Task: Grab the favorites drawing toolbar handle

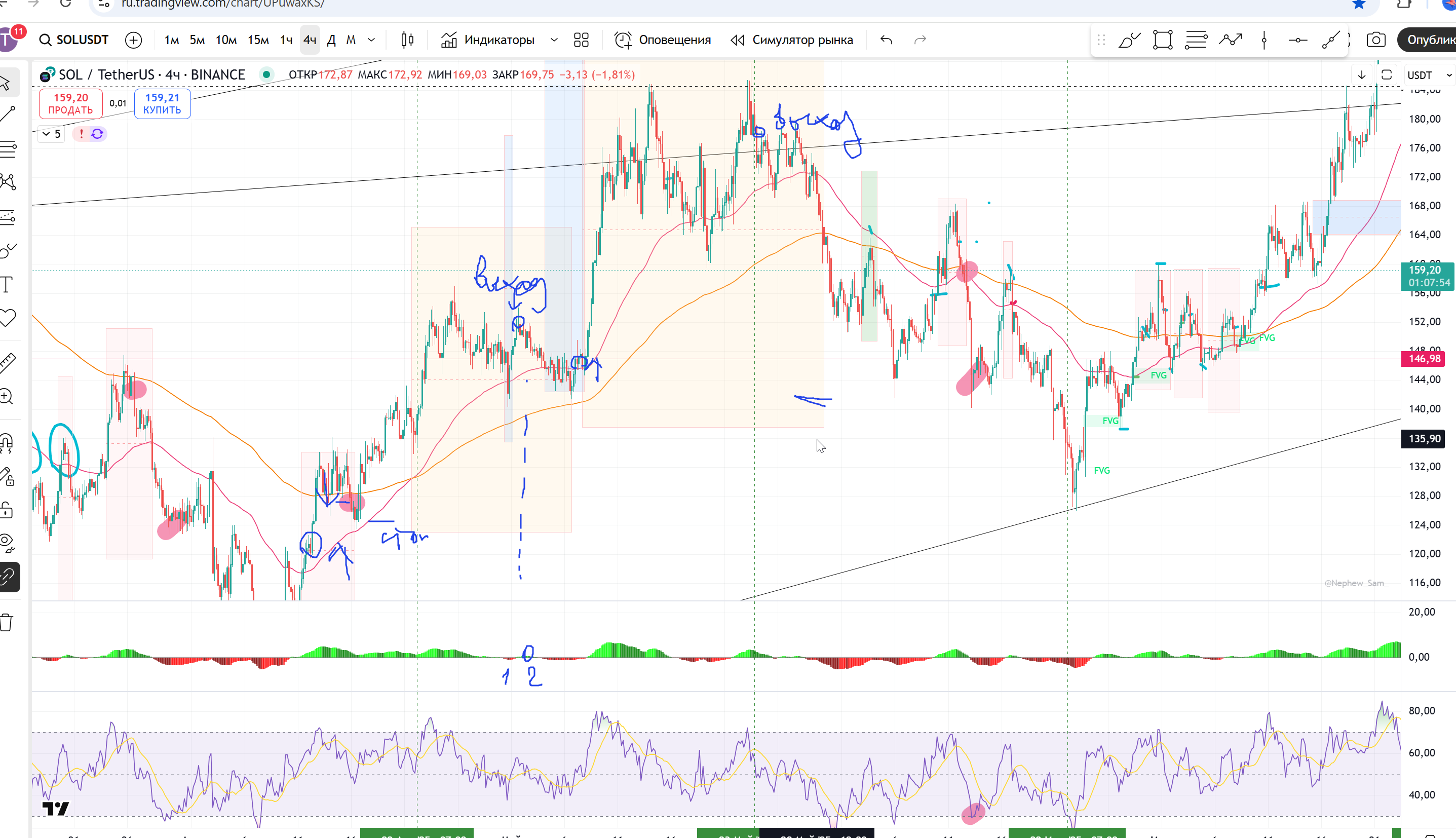Action: coord(1101,40)
